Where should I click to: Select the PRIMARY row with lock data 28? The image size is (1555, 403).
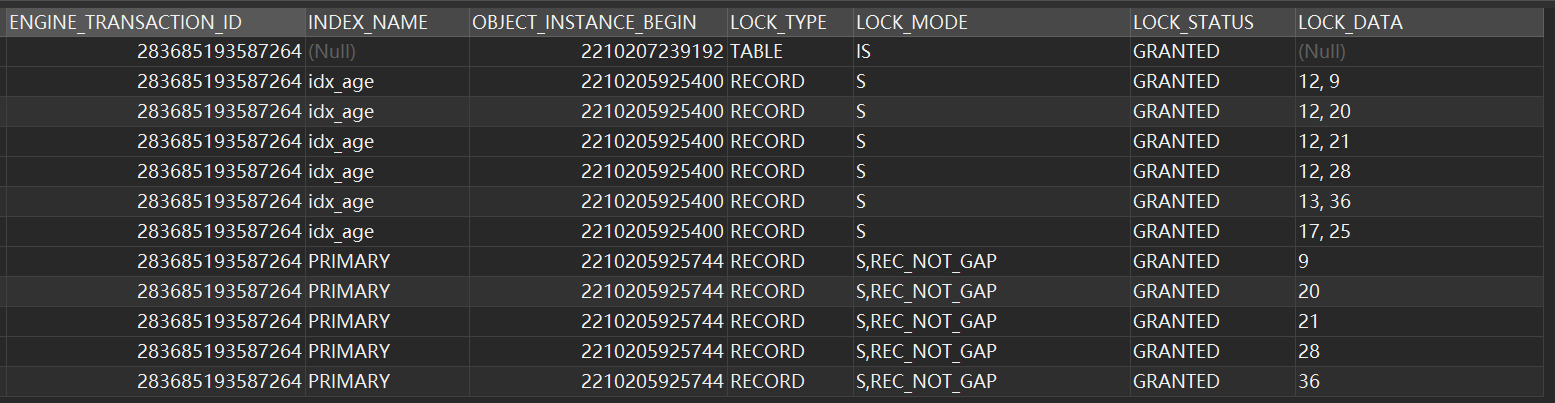click(780, 351)
